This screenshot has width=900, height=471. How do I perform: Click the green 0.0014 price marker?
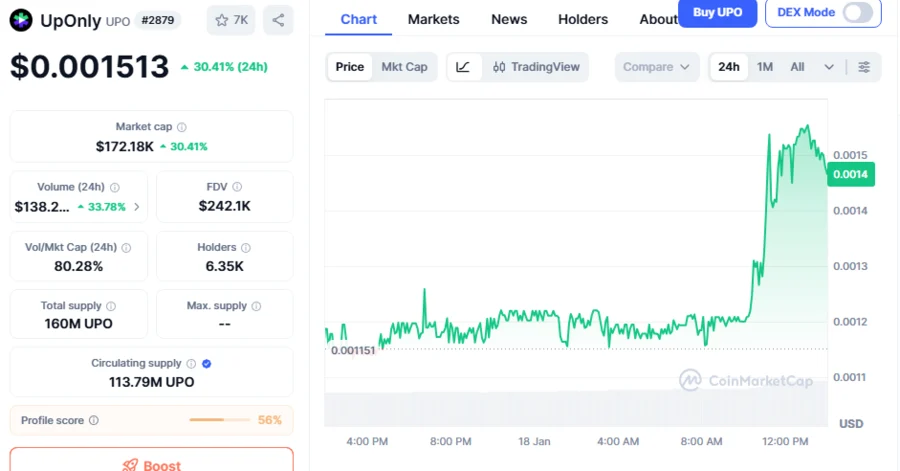point(851,174)
